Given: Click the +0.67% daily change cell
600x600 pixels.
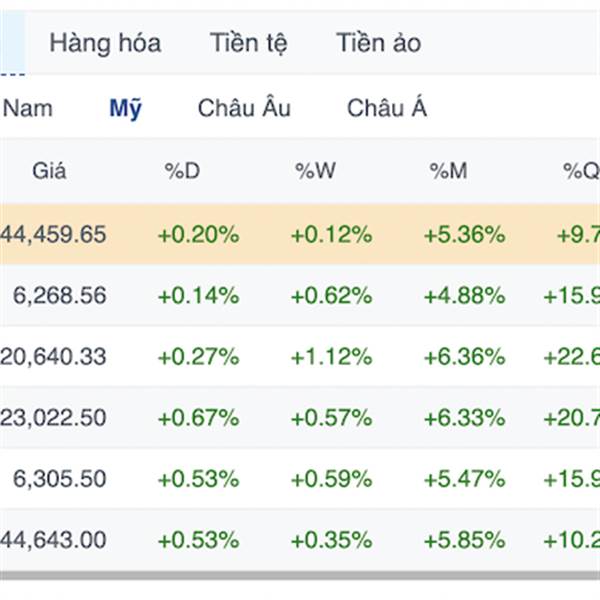Looking at the screenshot, I should click(199, 417).
